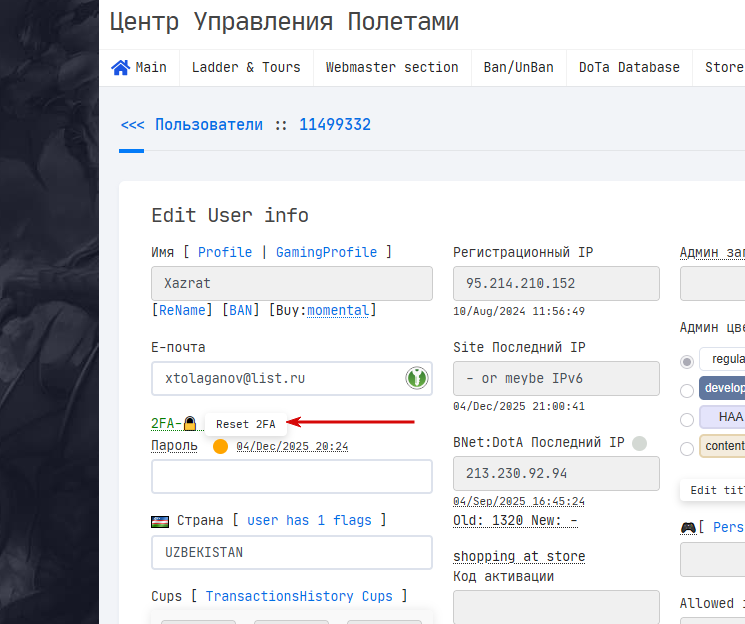Click the Пароль label
The image size is (745, 624).
(x=174, y=446)
